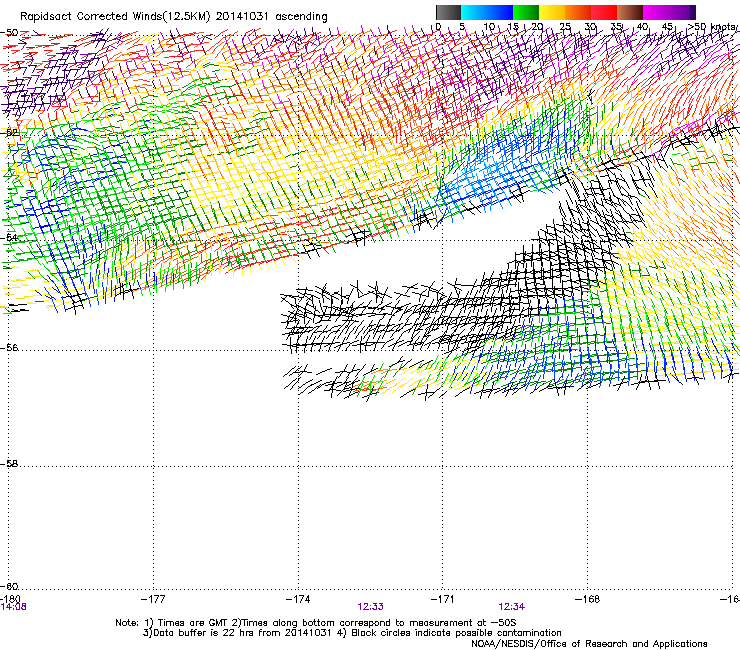Click the 'NOAA/NESDIS/Office of Research and Applications' credit
The width and height of the screenshot is (740, 650).
589,643
